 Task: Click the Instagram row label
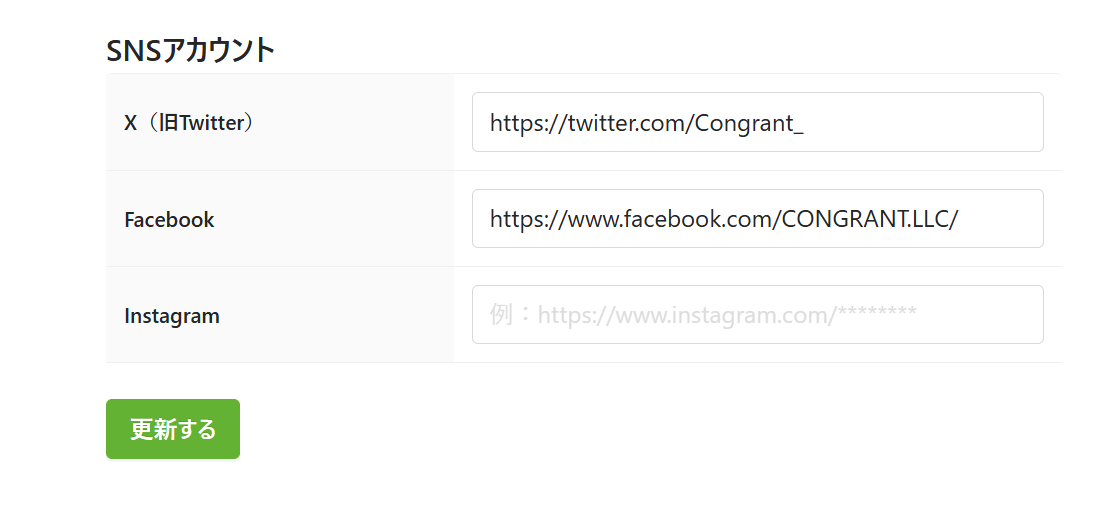(x=172, y=316)
